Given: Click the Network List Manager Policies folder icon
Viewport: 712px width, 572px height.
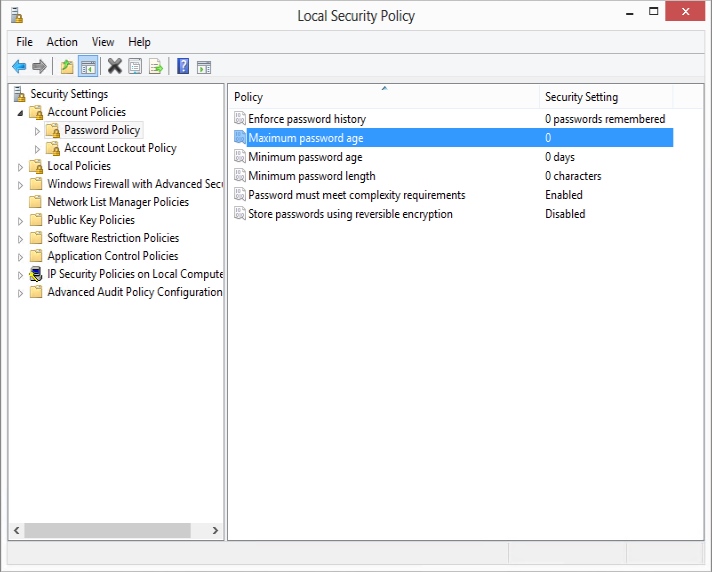Looking at the screenshot, I should point(35,202).
